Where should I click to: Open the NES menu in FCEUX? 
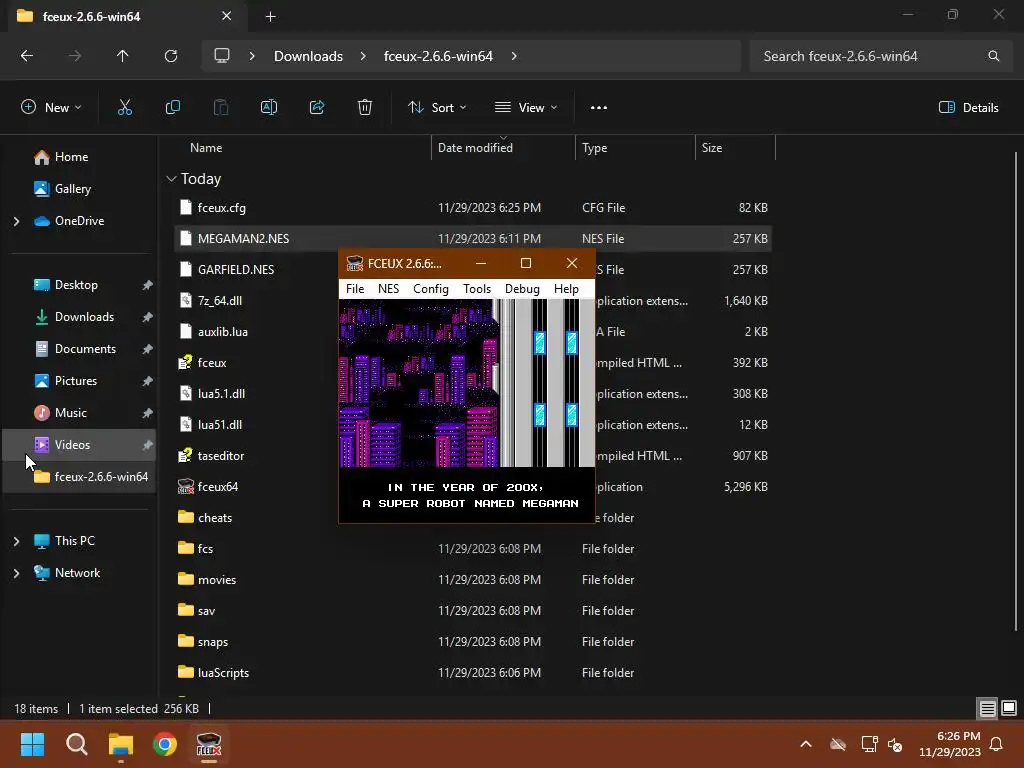tap(389, 289)
